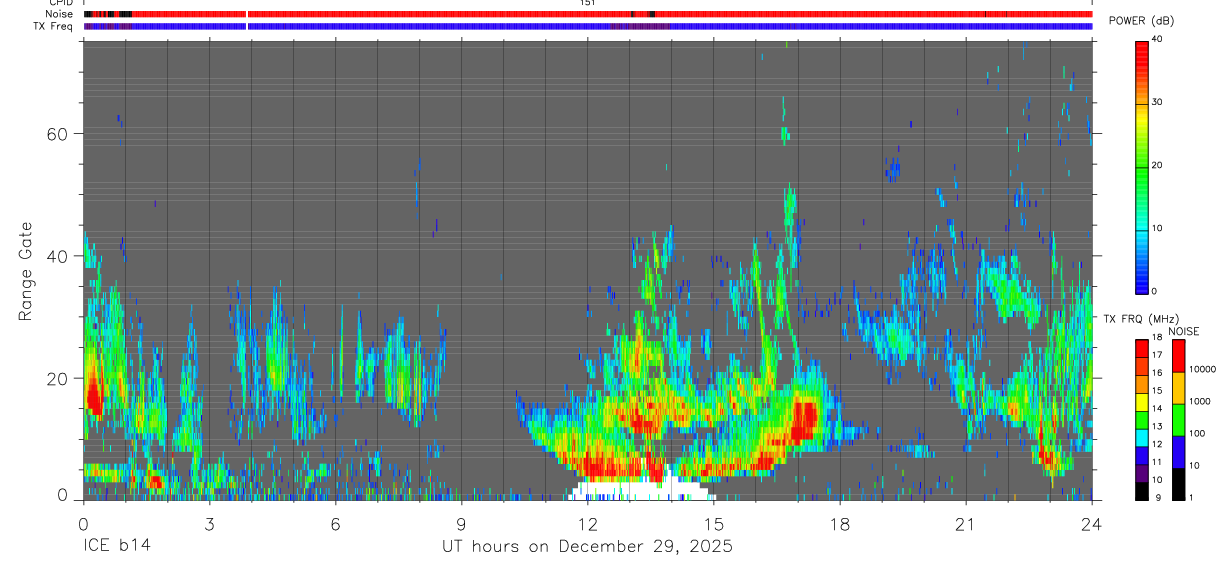
Task: Click the Noise row label at the top
Action: coord(59,14)
